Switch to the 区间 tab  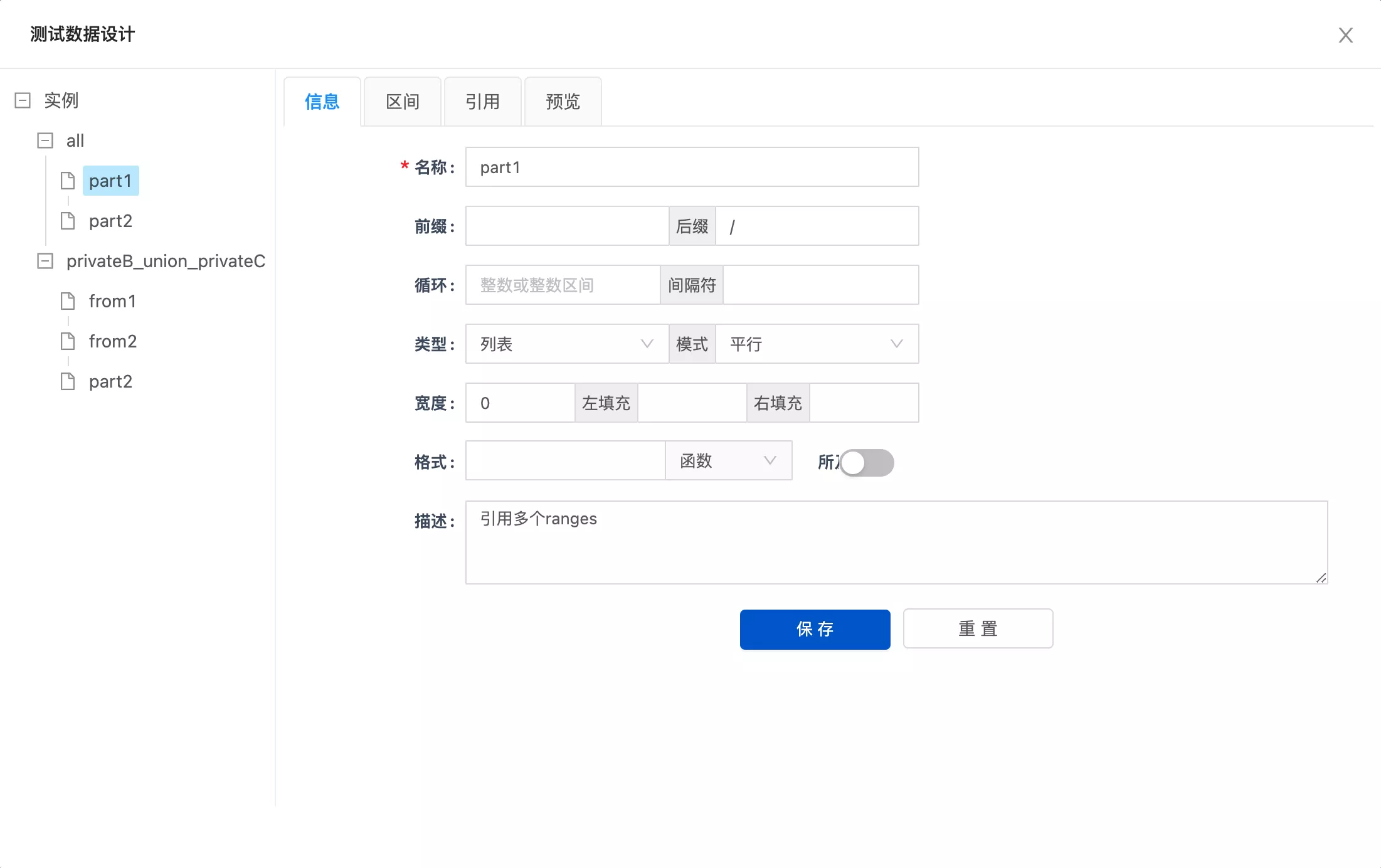(402, 101)
